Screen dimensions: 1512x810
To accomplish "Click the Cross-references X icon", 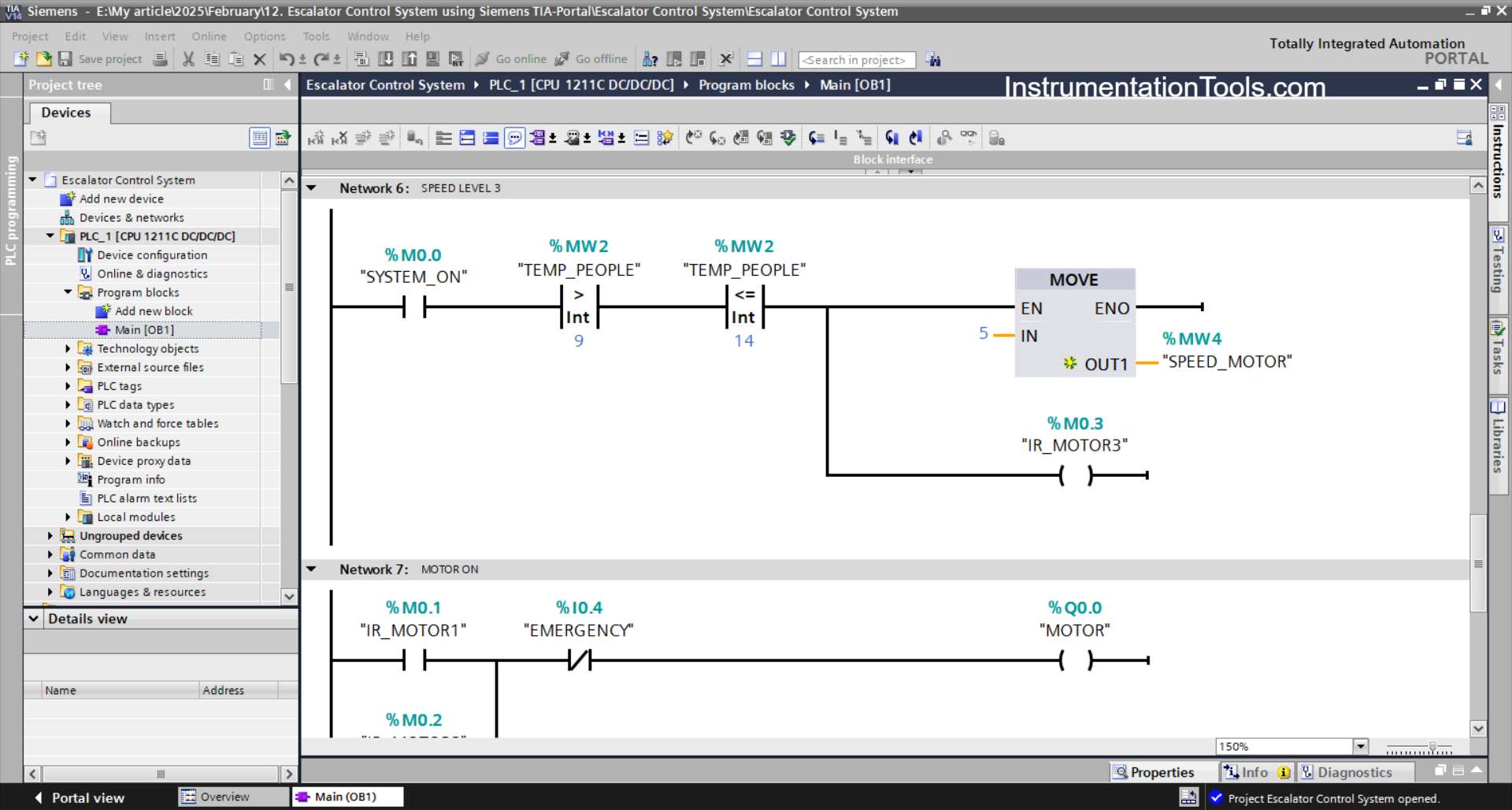I will coord(726,59).
